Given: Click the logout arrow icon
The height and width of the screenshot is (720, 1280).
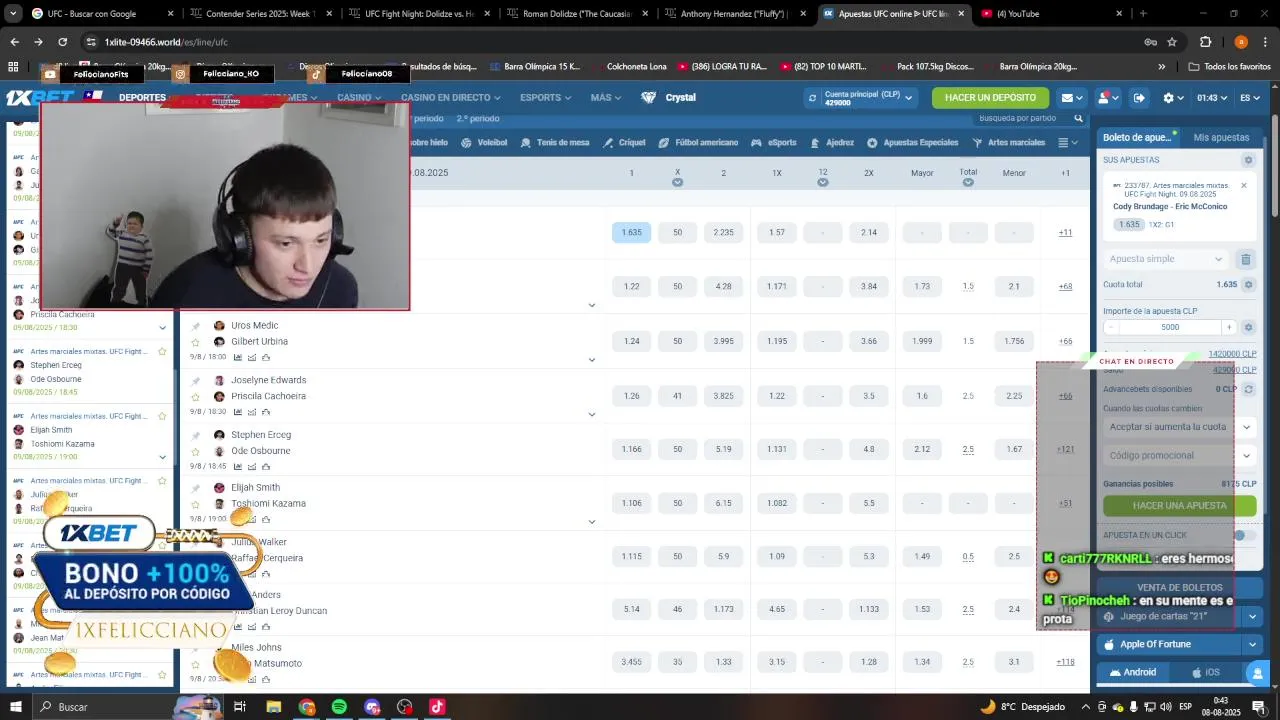Looking at the screenshot, I should [1139, 98].
